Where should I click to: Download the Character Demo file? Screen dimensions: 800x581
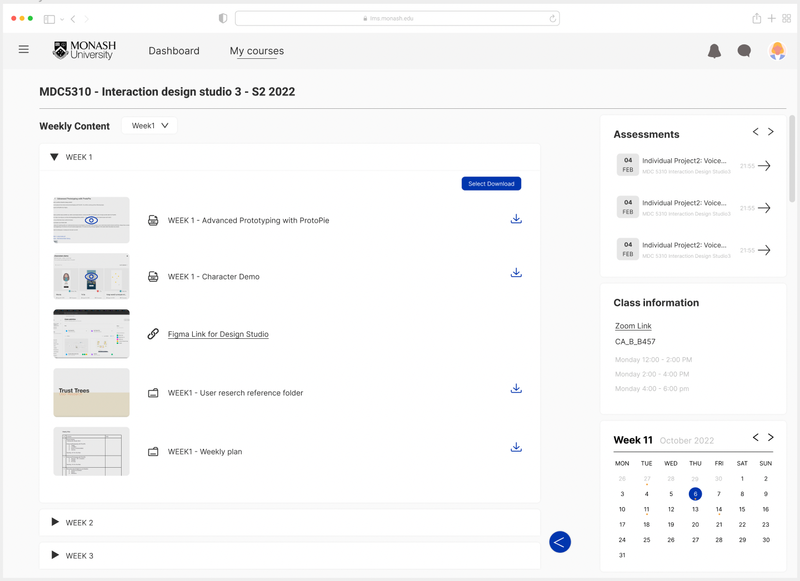pyautogui.click(x=516, y=273)
